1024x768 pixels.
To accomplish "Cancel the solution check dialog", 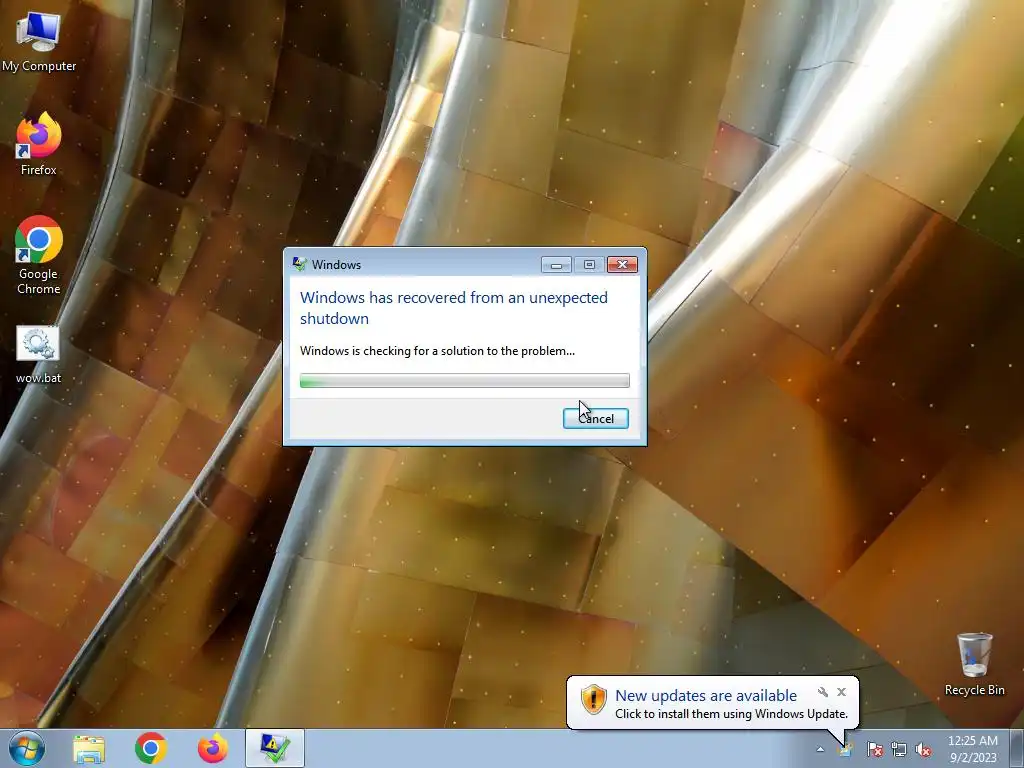I will (x=596, y=419).
